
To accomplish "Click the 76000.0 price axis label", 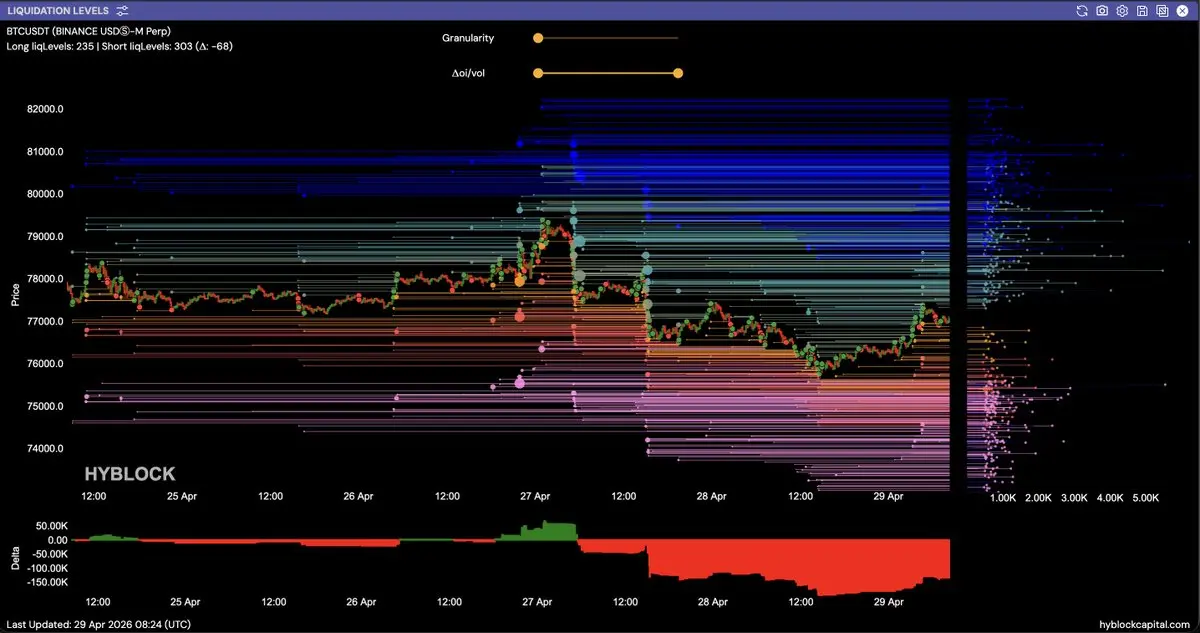I will tap(45, 364).
